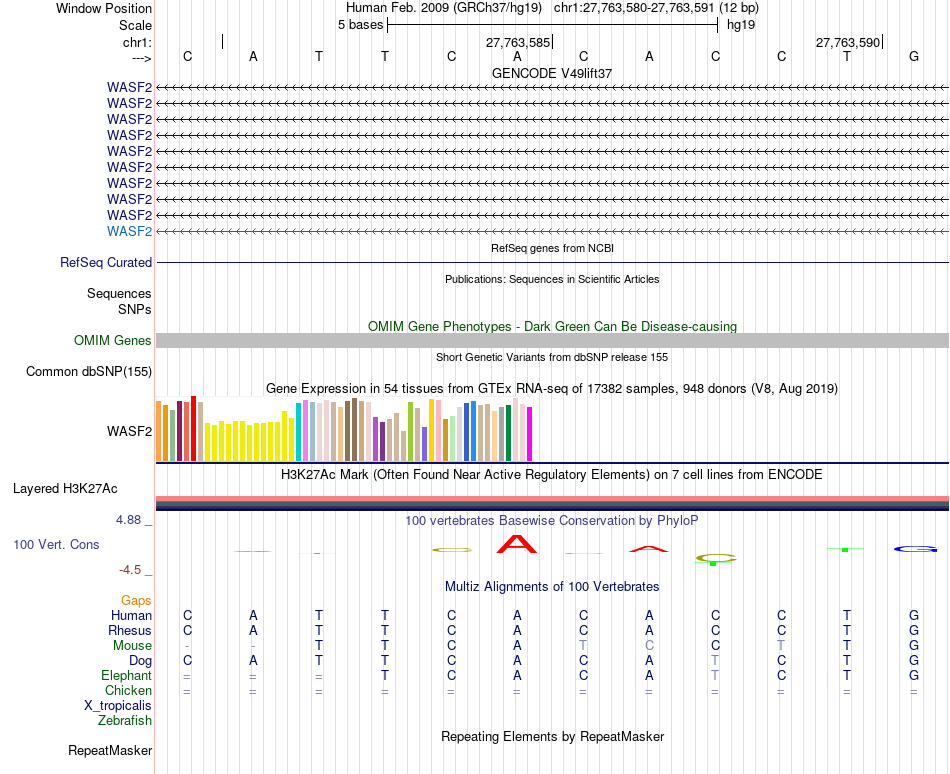Click the -4.5 lower scale value

(130, 570)
